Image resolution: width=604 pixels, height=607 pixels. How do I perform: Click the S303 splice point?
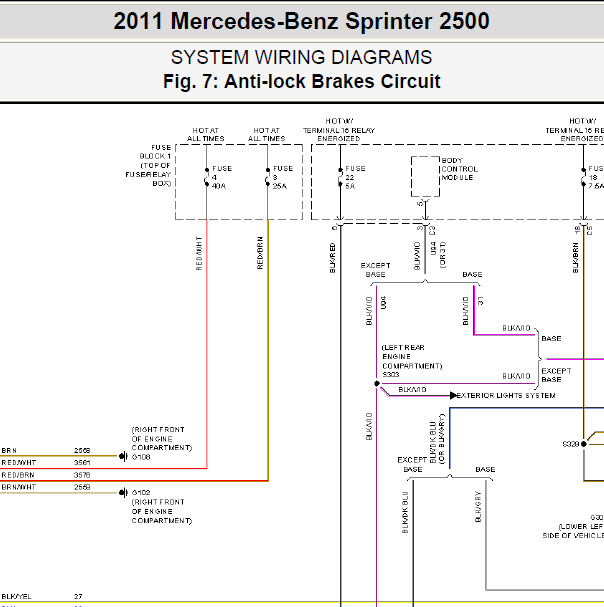pos(376,385)
